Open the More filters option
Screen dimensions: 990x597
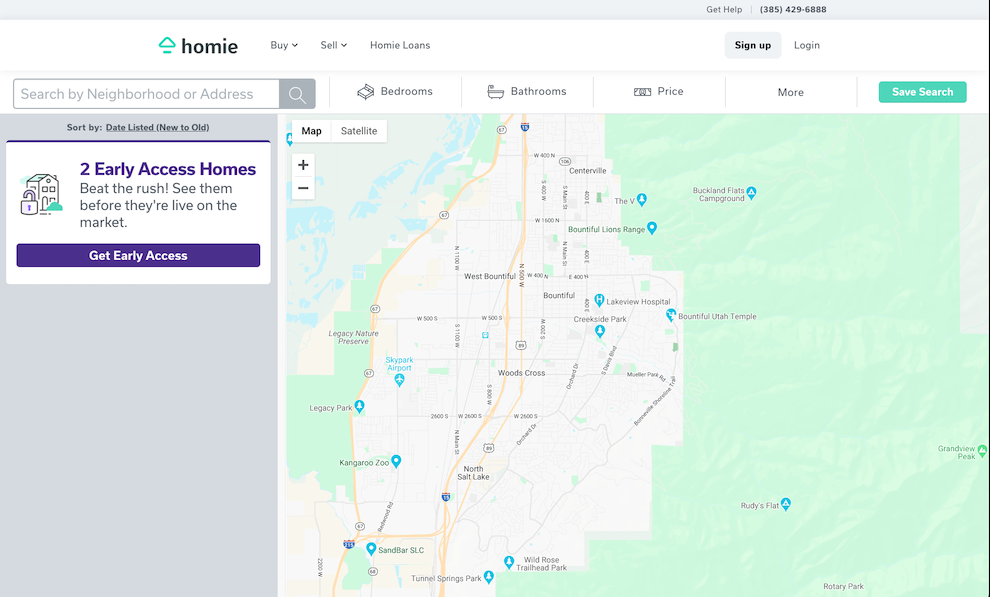coord(790,92)
